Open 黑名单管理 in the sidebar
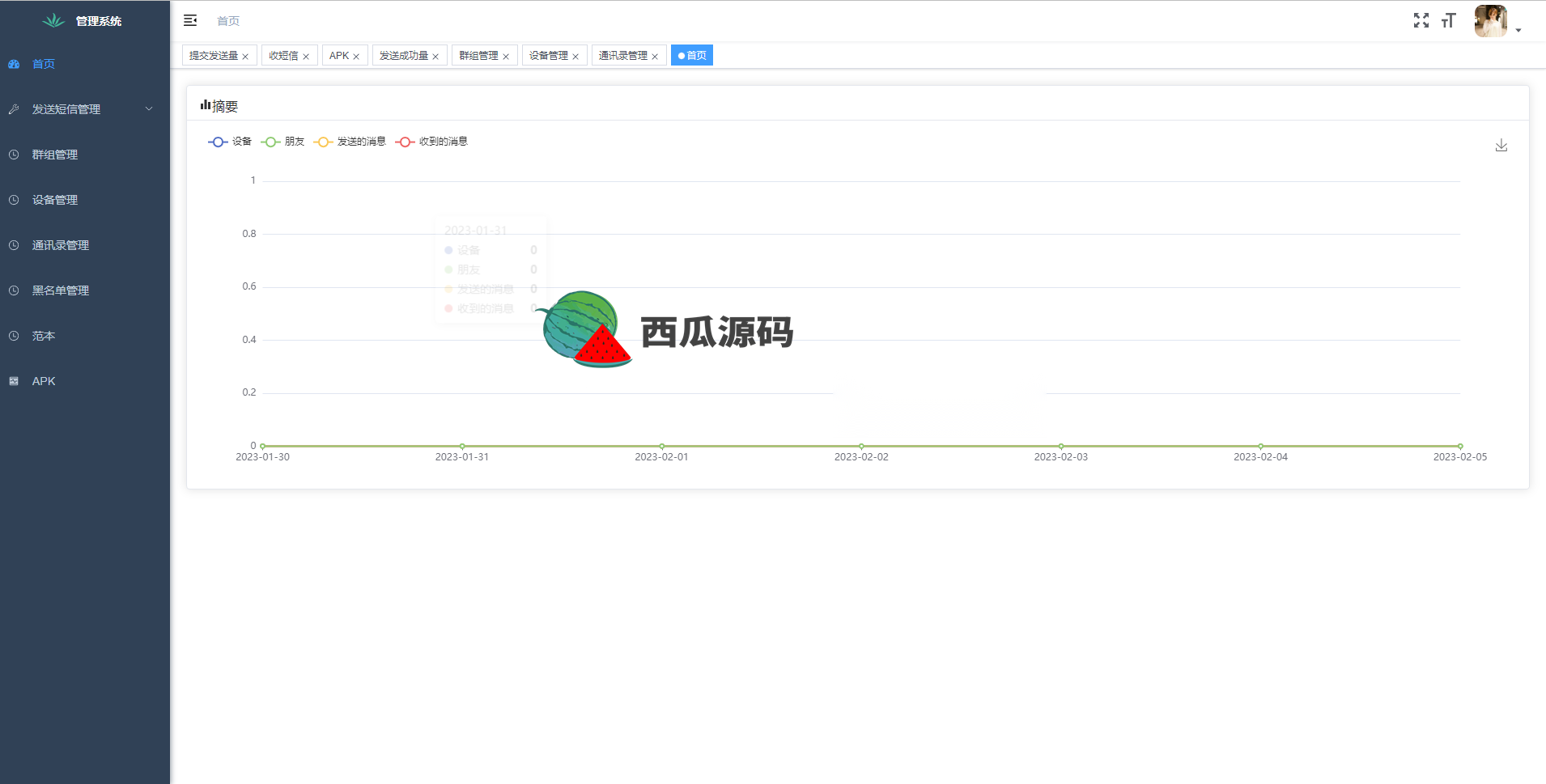 (x=85, y=290)
